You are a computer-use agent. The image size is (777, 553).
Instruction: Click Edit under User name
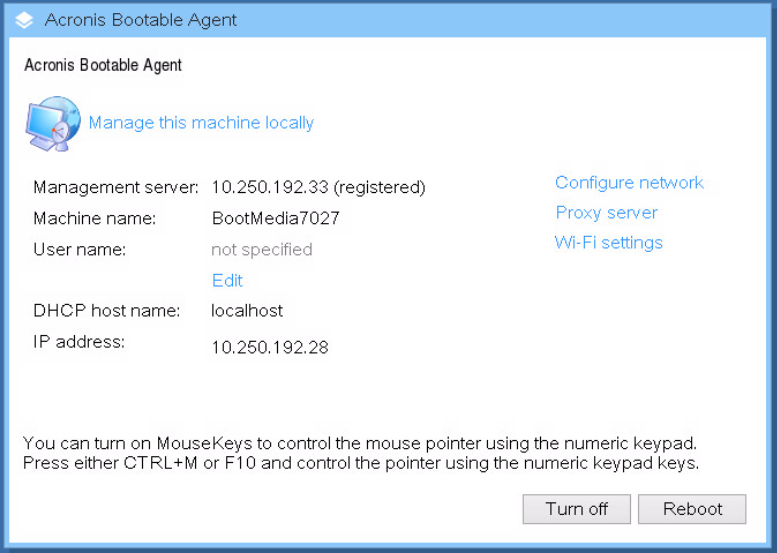227,280
